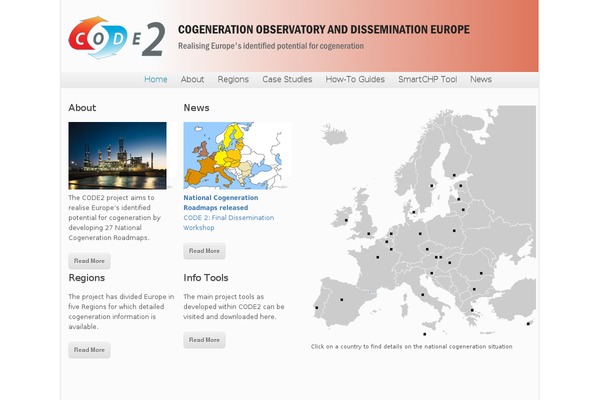Image resolution: width=600 pixels, height=400 pixels.
Task: Open the SmartCHP Tool menu item
Action: pyautogui.click(x=427, y=79)
